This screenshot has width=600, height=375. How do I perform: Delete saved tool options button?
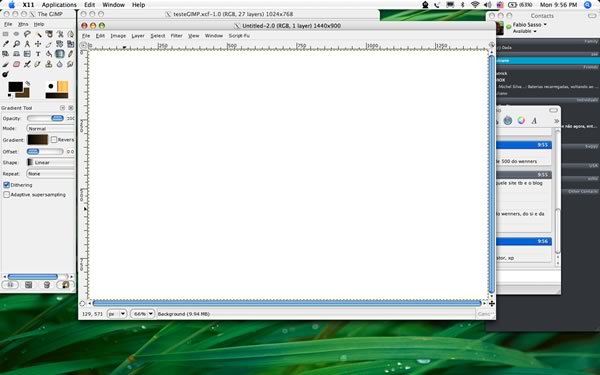(x=47, y=285)
